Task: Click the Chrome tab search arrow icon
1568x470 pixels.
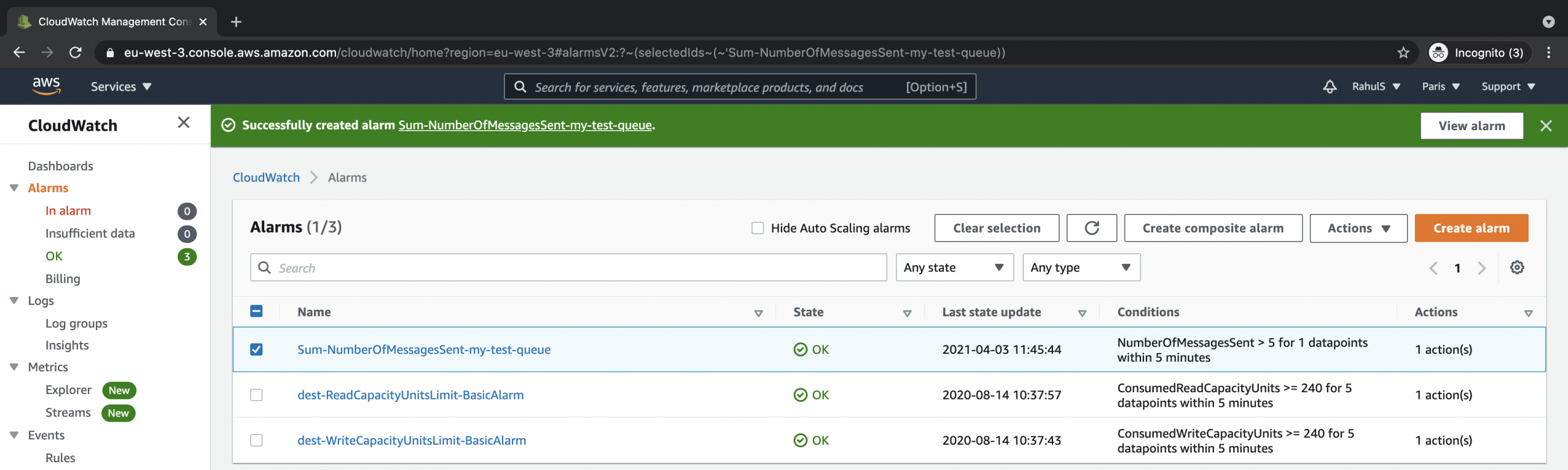Action: (1549, 22)
